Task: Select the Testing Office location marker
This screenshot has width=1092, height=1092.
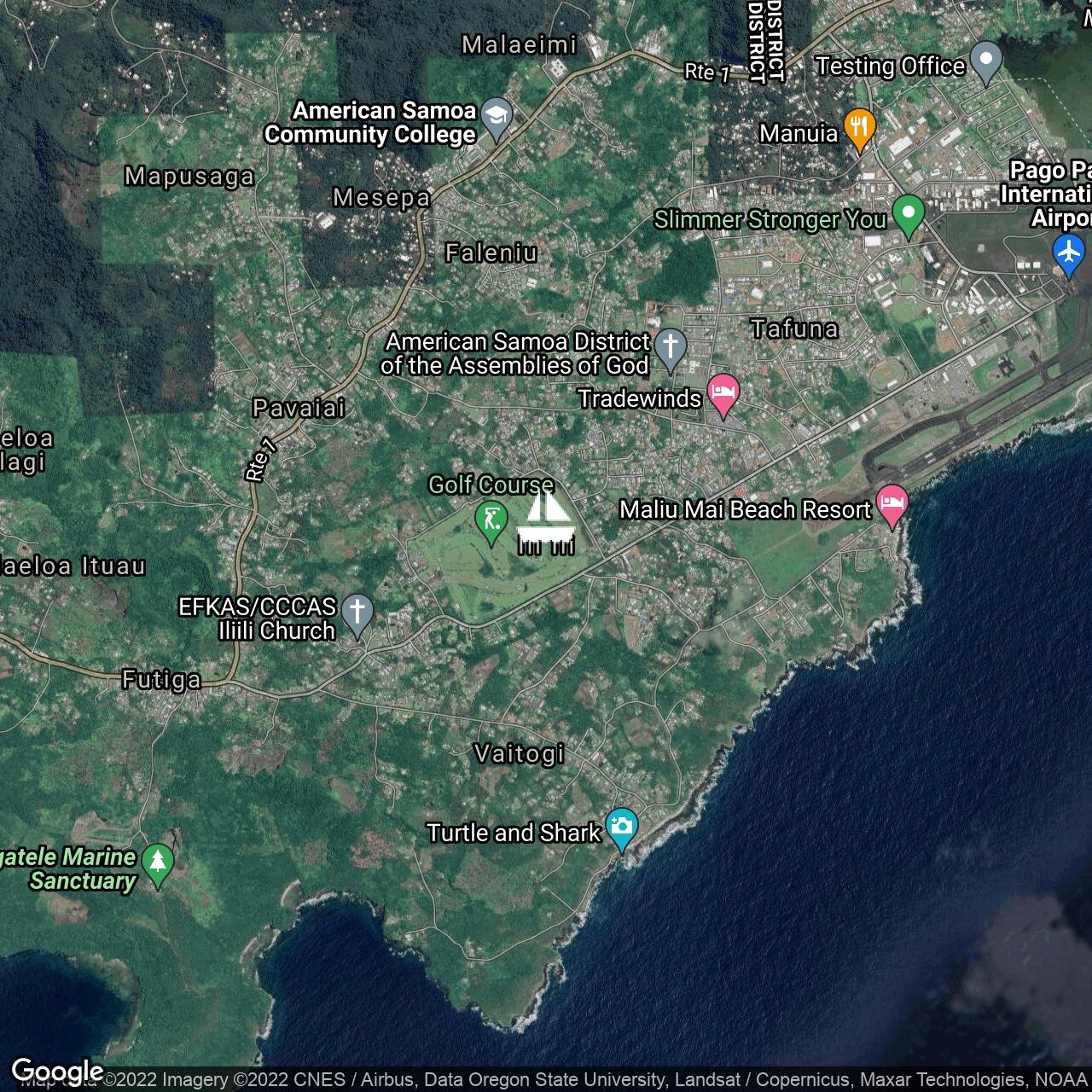Action: pos(986,61)
